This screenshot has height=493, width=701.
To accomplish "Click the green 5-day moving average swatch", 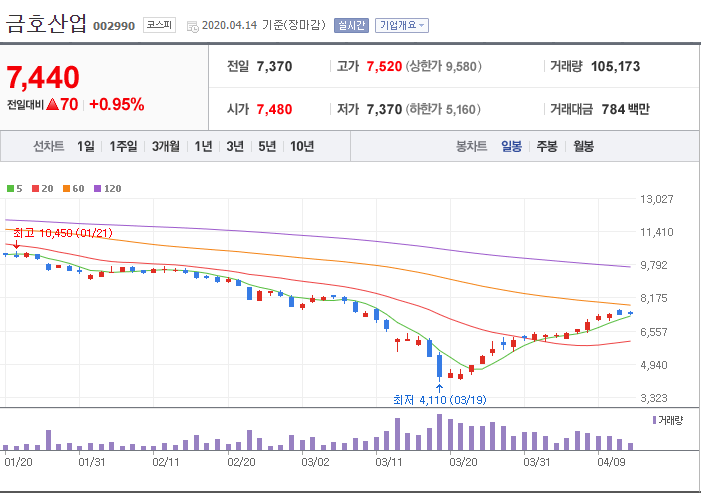I will point(10,189).
